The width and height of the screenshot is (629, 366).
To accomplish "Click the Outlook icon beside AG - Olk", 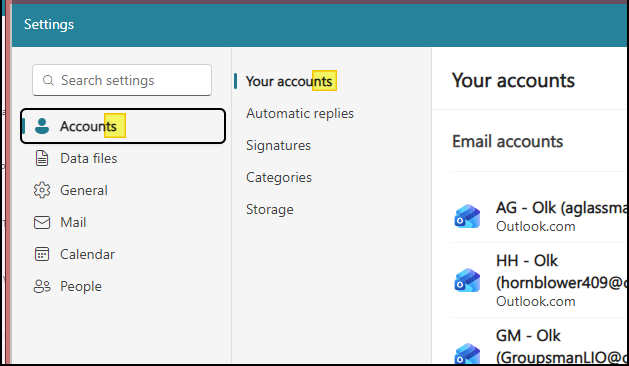I will point(467,216).
